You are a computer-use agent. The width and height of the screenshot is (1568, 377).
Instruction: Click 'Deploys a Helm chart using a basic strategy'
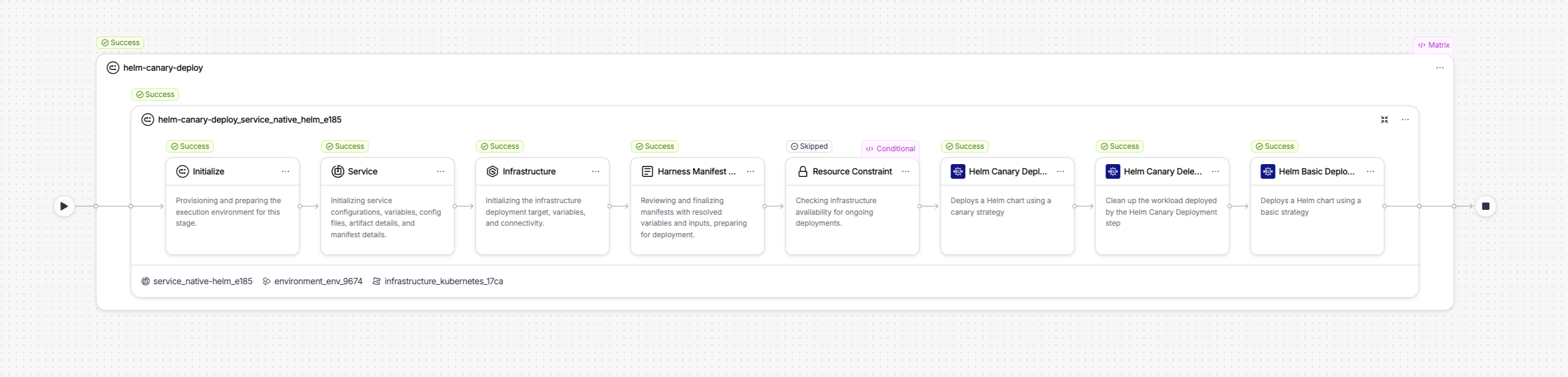(x=1311, y=206)
